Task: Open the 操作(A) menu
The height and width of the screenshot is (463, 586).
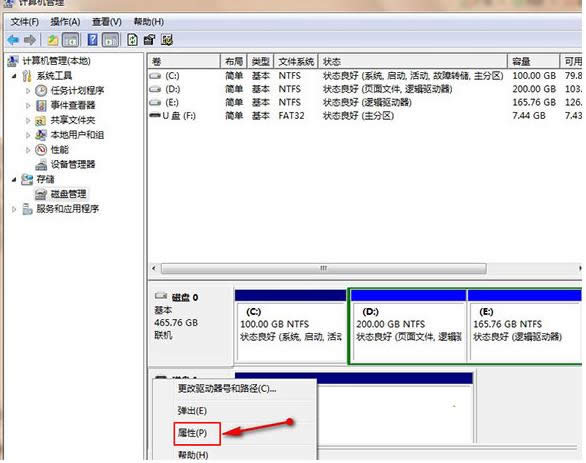Action: coord(65,22)
